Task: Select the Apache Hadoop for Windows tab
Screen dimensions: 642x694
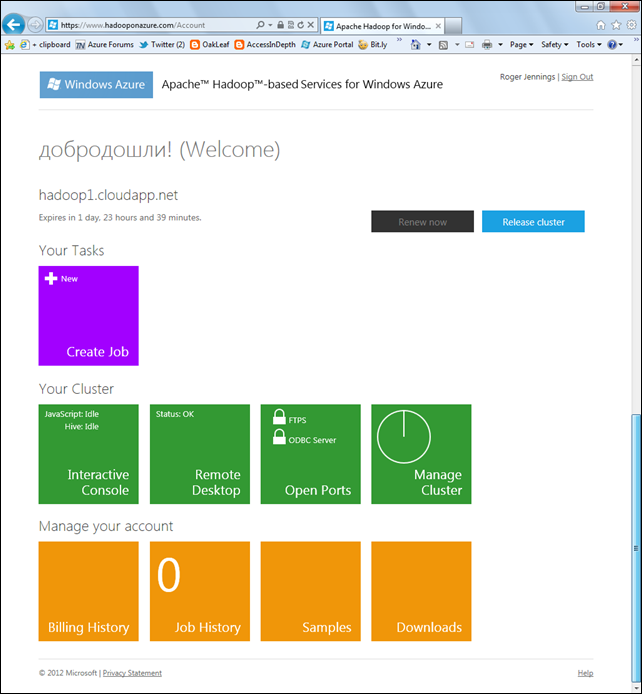Action: [x=382, y=26]
